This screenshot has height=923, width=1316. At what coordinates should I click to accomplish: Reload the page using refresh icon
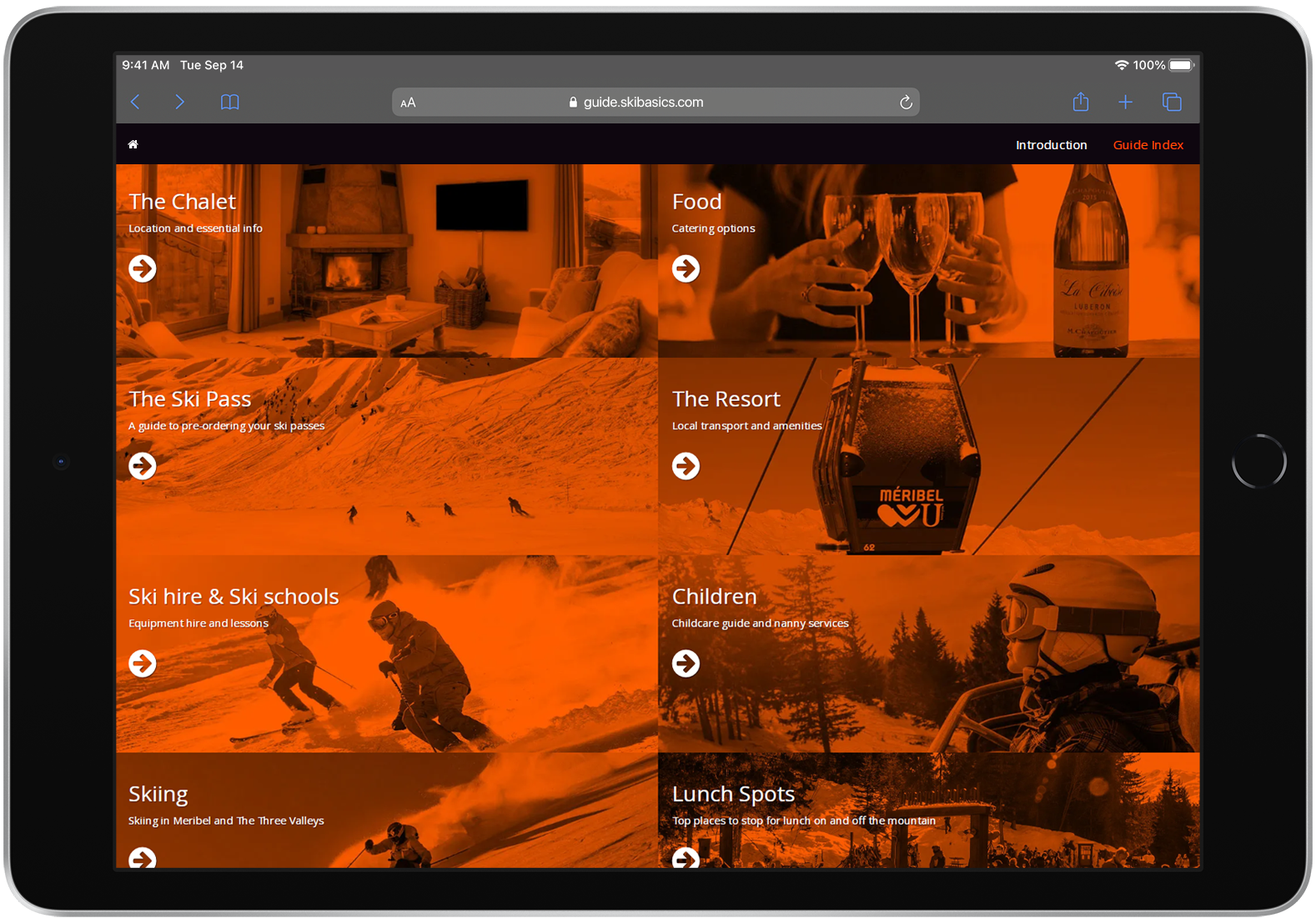[x=906, y=103]
